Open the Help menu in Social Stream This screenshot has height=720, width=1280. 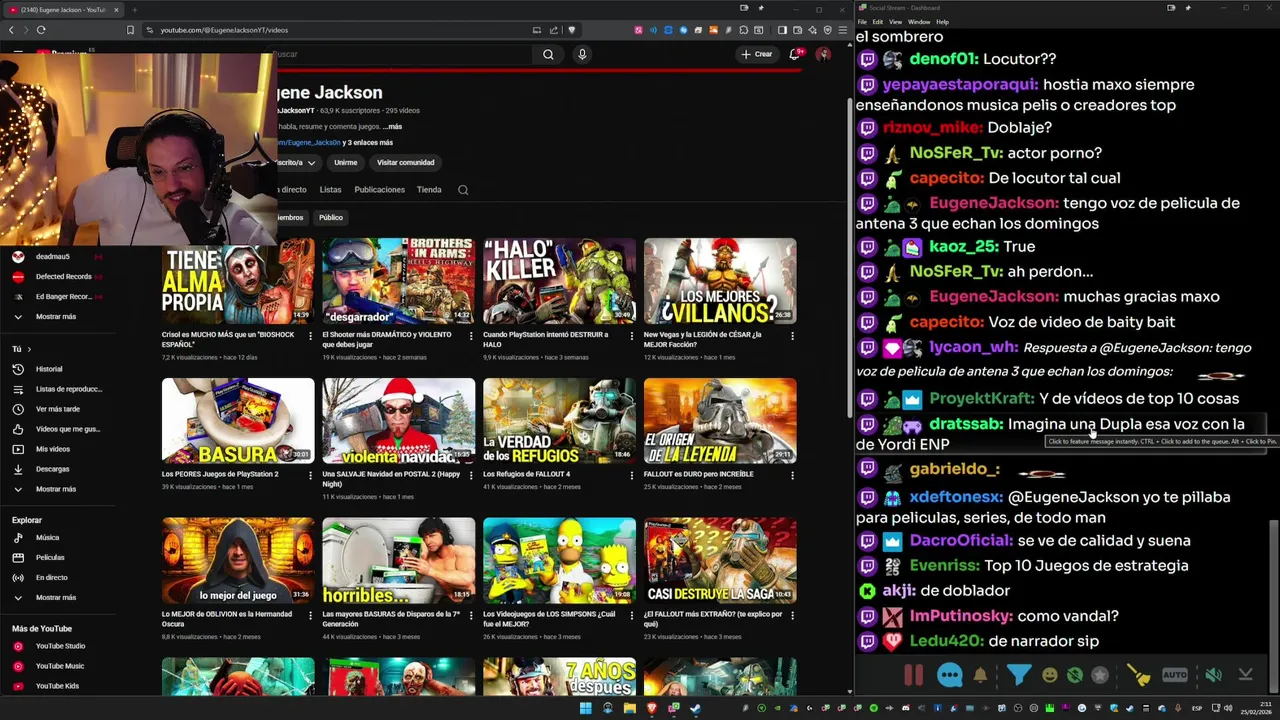coord(942,21)
